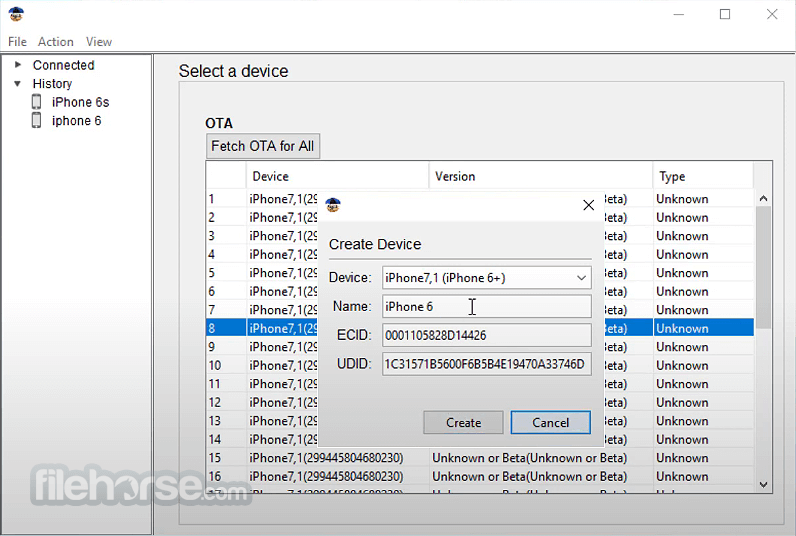Select row 12 in OTA table
This screenshot has height=536, width=796.
tap(480, 403)
